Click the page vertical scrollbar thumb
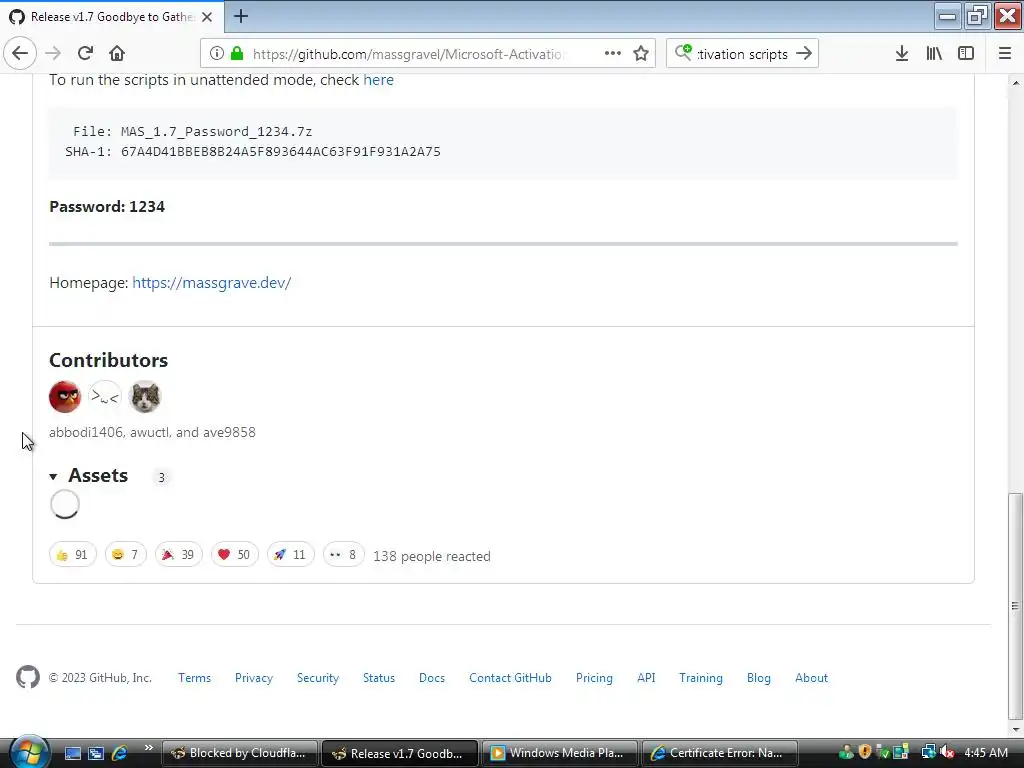The image size is (1024, 768). pos(1015,605)
